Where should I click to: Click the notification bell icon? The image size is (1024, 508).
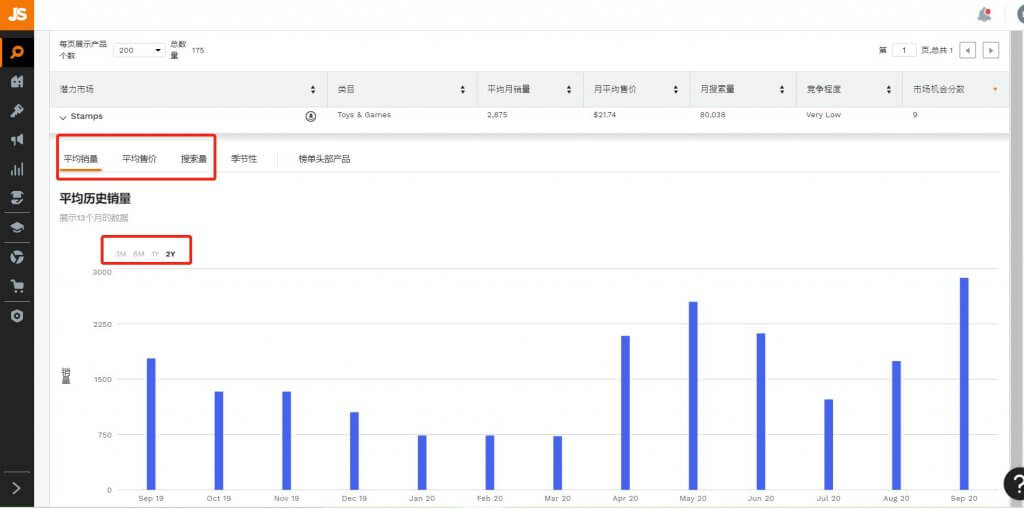[984, 14]
